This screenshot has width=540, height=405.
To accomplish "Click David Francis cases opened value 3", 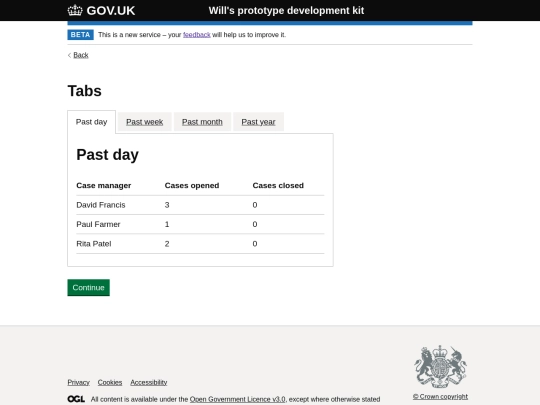I will (x=167, y=205).
